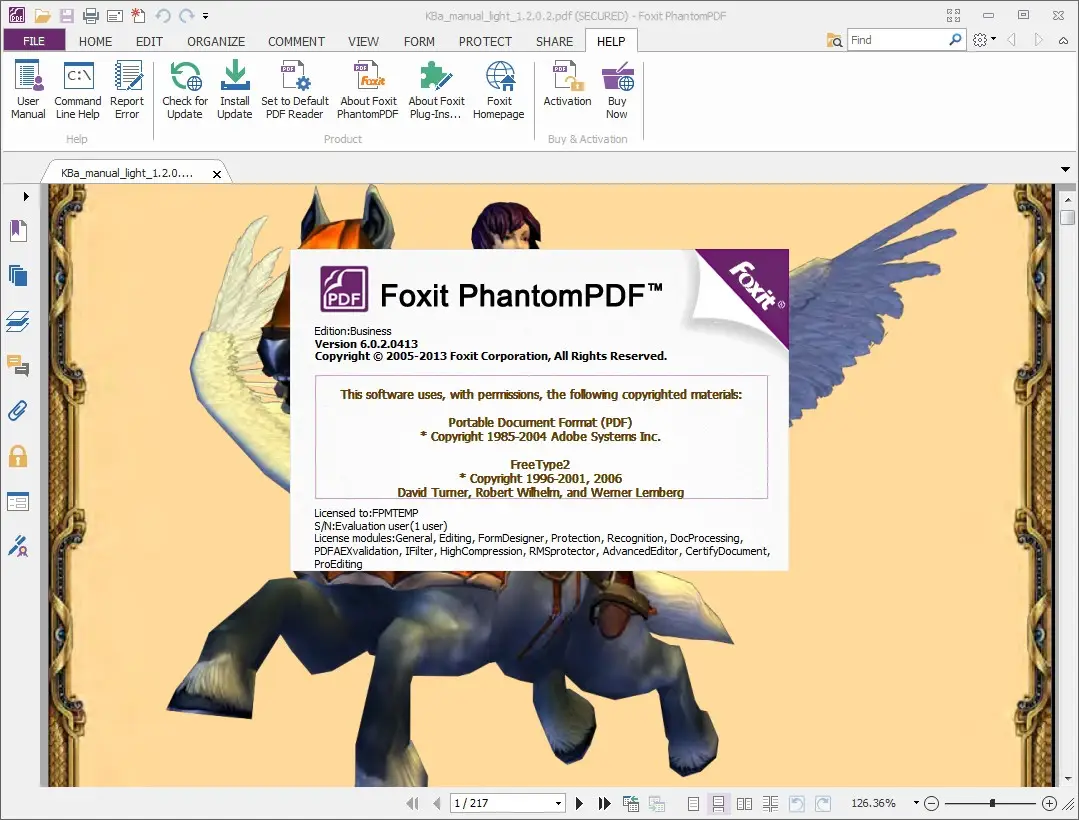Click the Save floppy-disk icon

click(x=66, y=15)
